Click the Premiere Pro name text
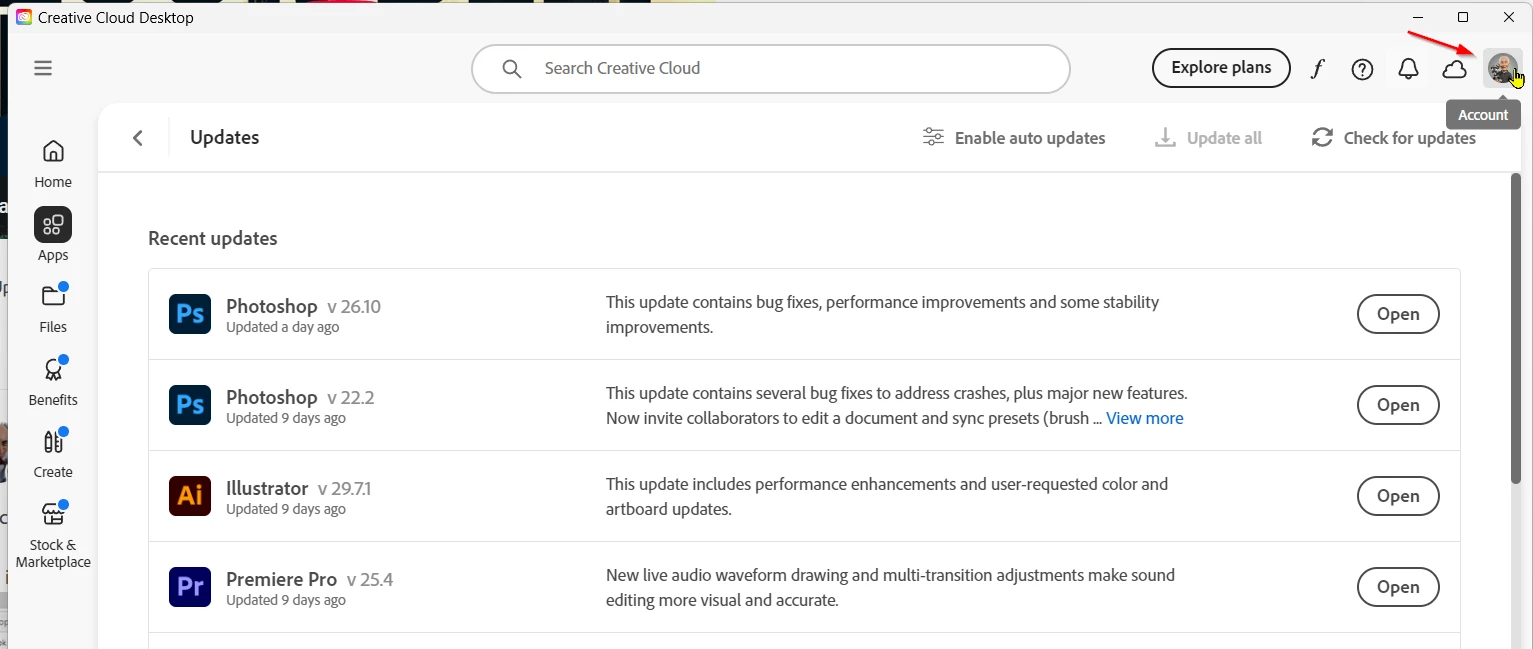Image resolution: width=1533 pixels, height=649 pixels. tap(281, 579)
